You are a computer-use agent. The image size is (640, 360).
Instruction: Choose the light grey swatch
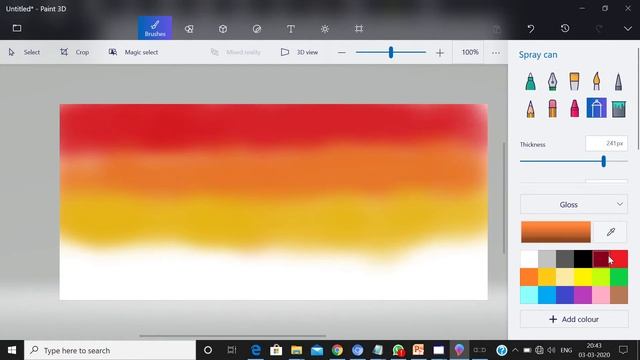[547, 259]
